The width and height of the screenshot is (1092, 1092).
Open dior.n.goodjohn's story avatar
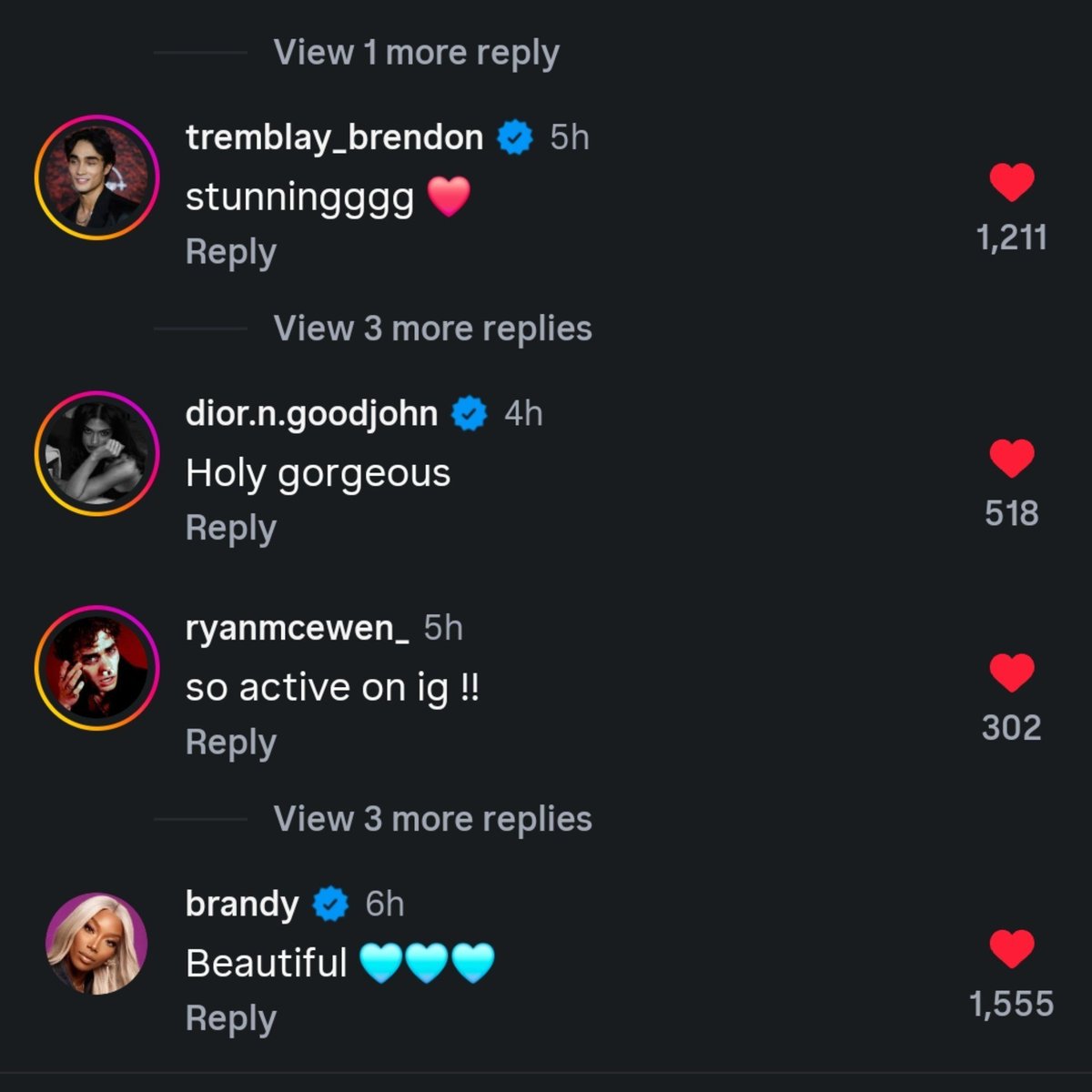pyautogui.click(x=96, y=453)
